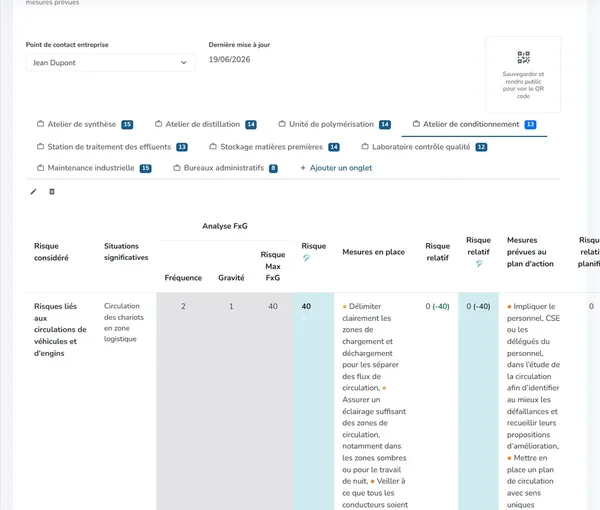Open the Bureaux administratifs tab
The height and width of the screenshot is (510, 600).
[225, 168]
